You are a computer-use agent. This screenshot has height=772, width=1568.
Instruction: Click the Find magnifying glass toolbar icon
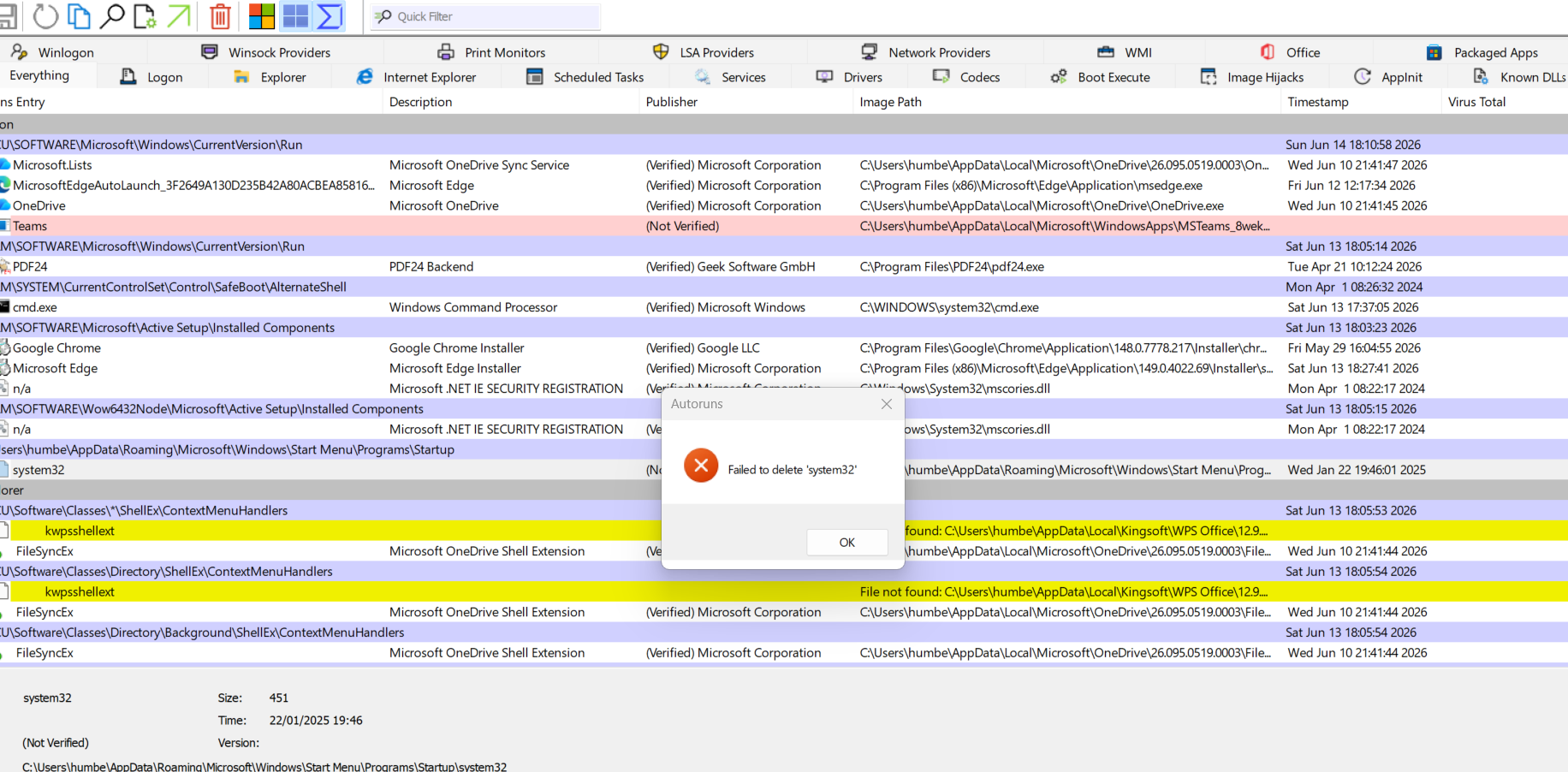pyautogui.click(x=112, y=16)
